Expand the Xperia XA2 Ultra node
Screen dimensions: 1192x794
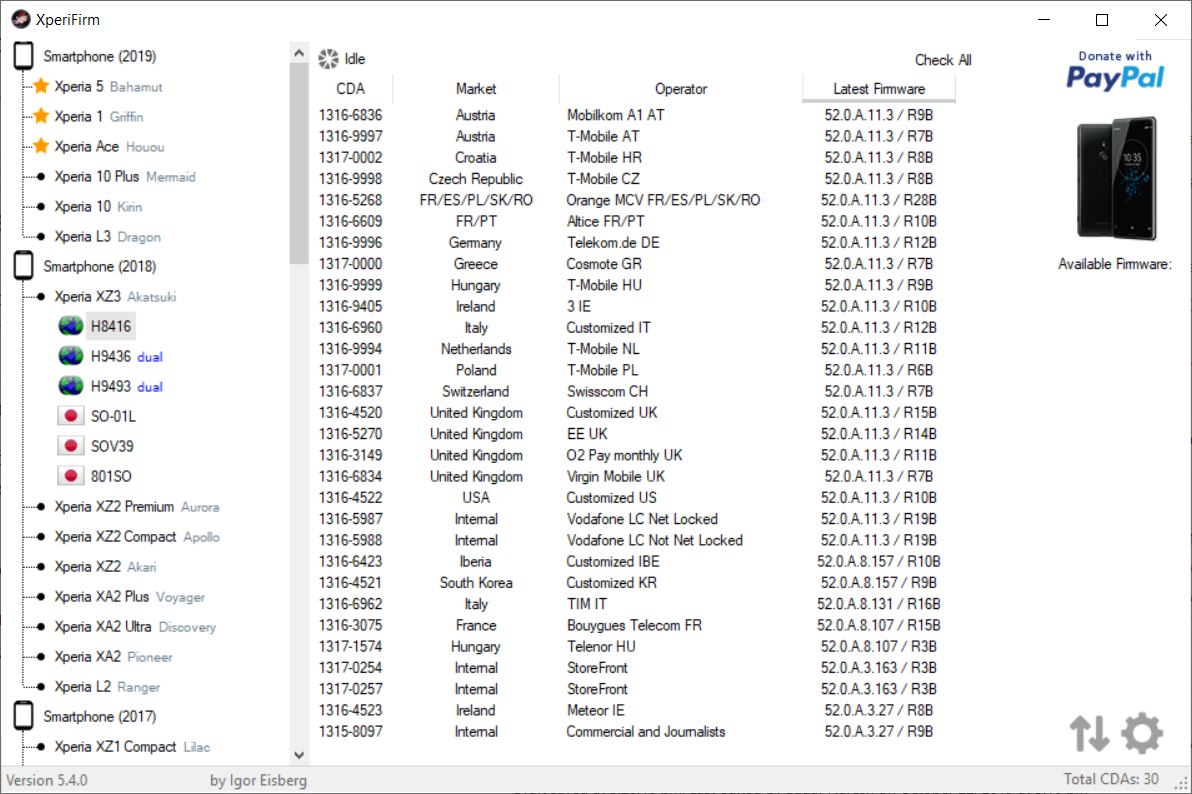pos(40,627)
